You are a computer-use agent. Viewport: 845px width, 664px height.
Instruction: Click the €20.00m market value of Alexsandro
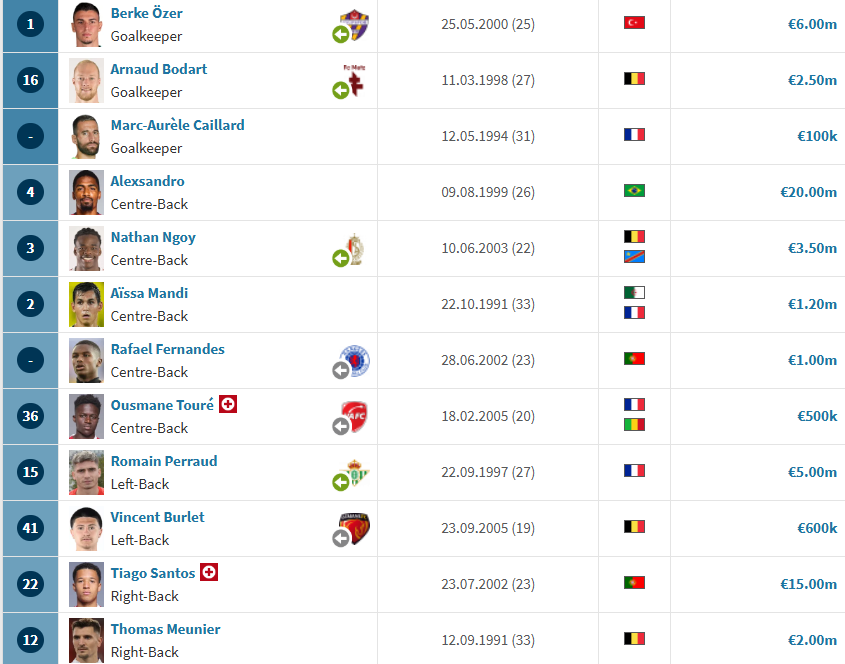(x=808, y=192)
